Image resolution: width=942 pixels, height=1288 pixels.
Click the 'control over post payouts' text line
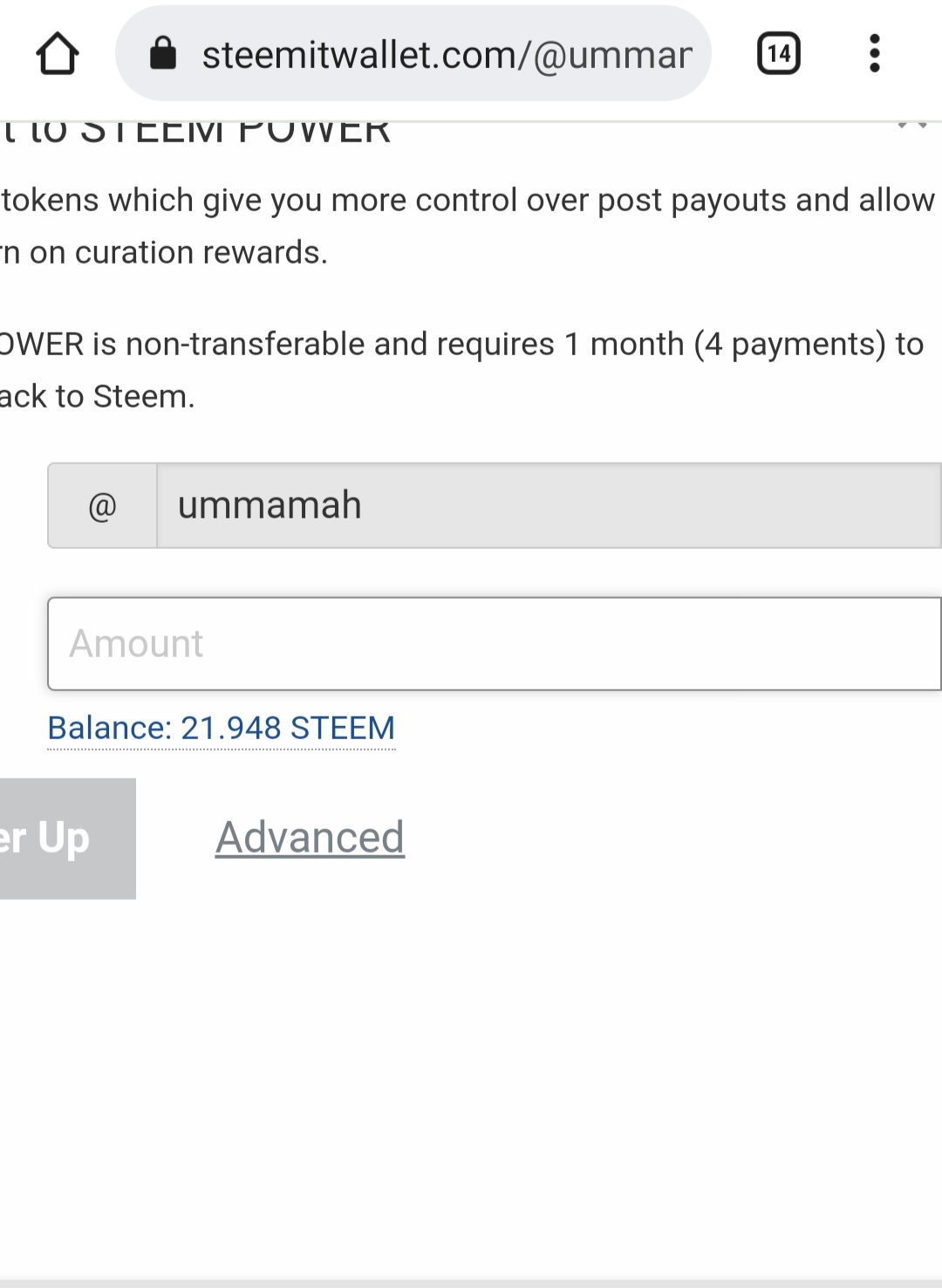coord(468,201)
